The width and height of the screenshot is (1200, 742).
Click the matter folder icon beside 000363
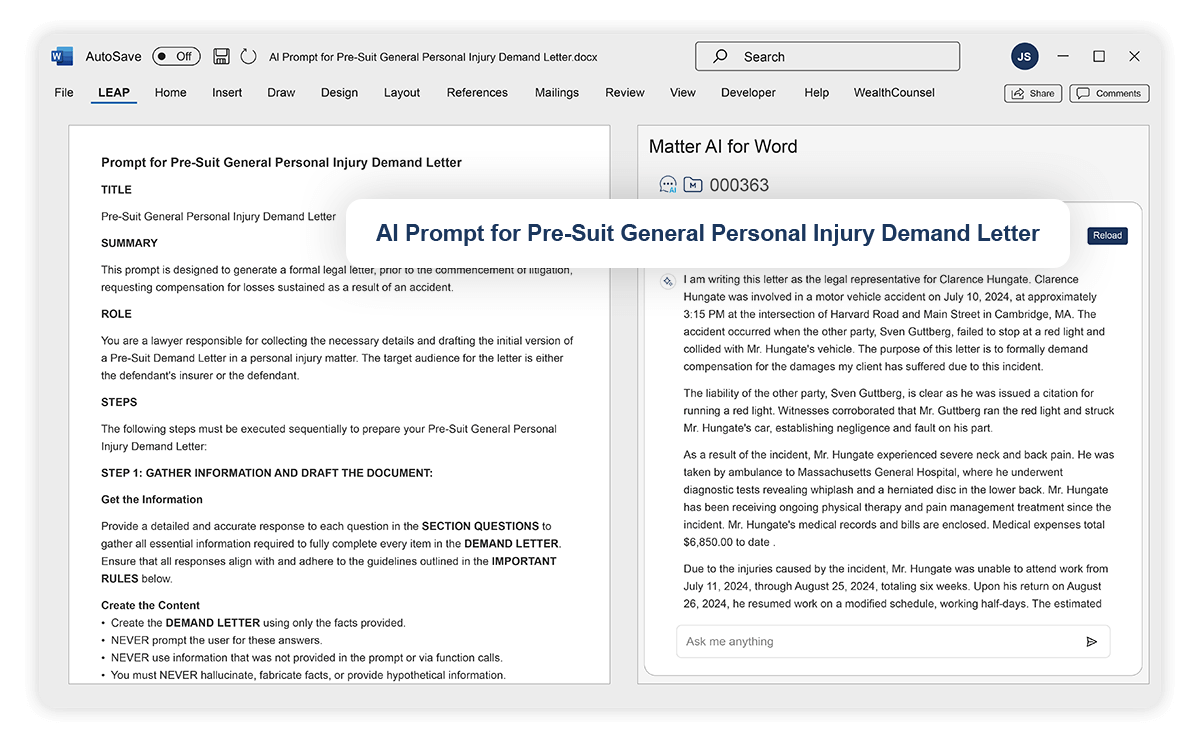click(693, 184)
